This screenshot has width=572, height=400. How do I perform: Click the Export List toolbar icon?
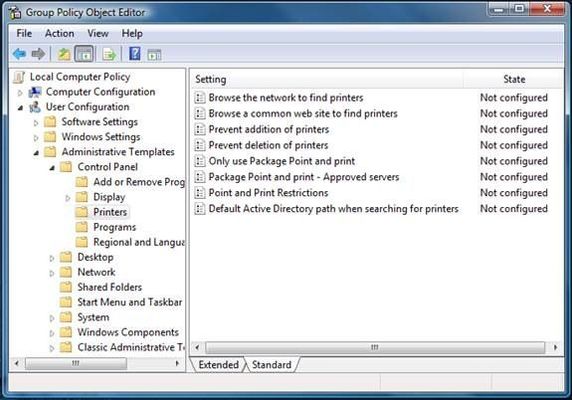[x=109, y=54]
